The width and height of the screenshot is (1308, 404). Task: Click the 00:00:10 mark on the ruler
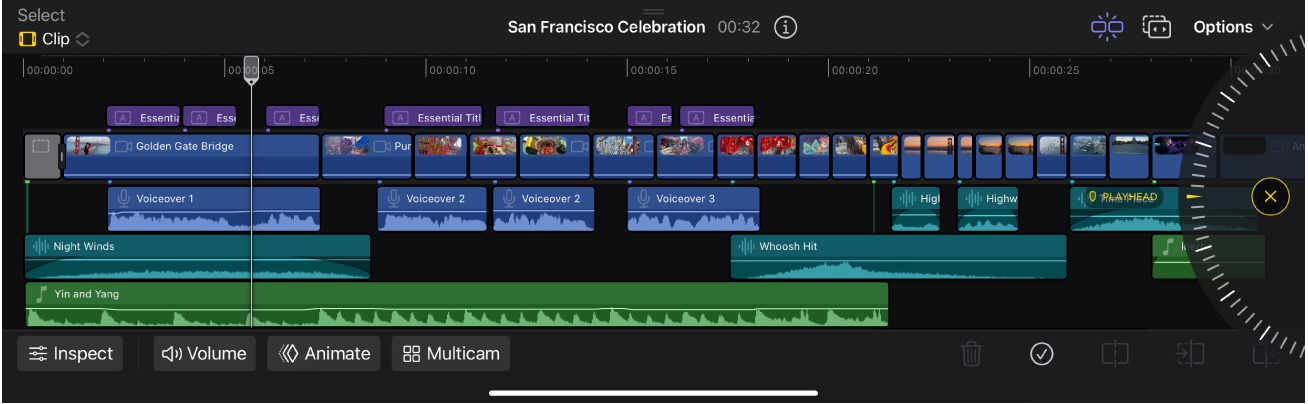[451, 70]
